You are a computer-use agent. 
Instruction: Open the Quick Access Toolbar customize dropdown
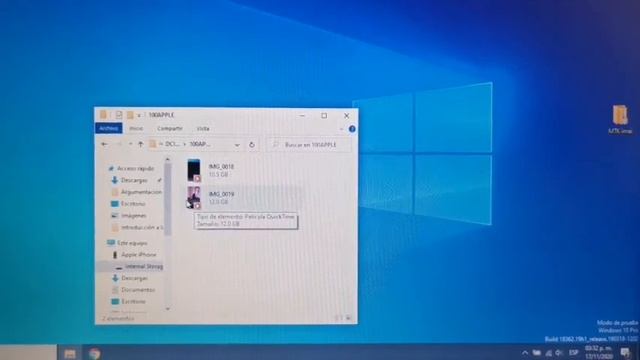point(139,116)
